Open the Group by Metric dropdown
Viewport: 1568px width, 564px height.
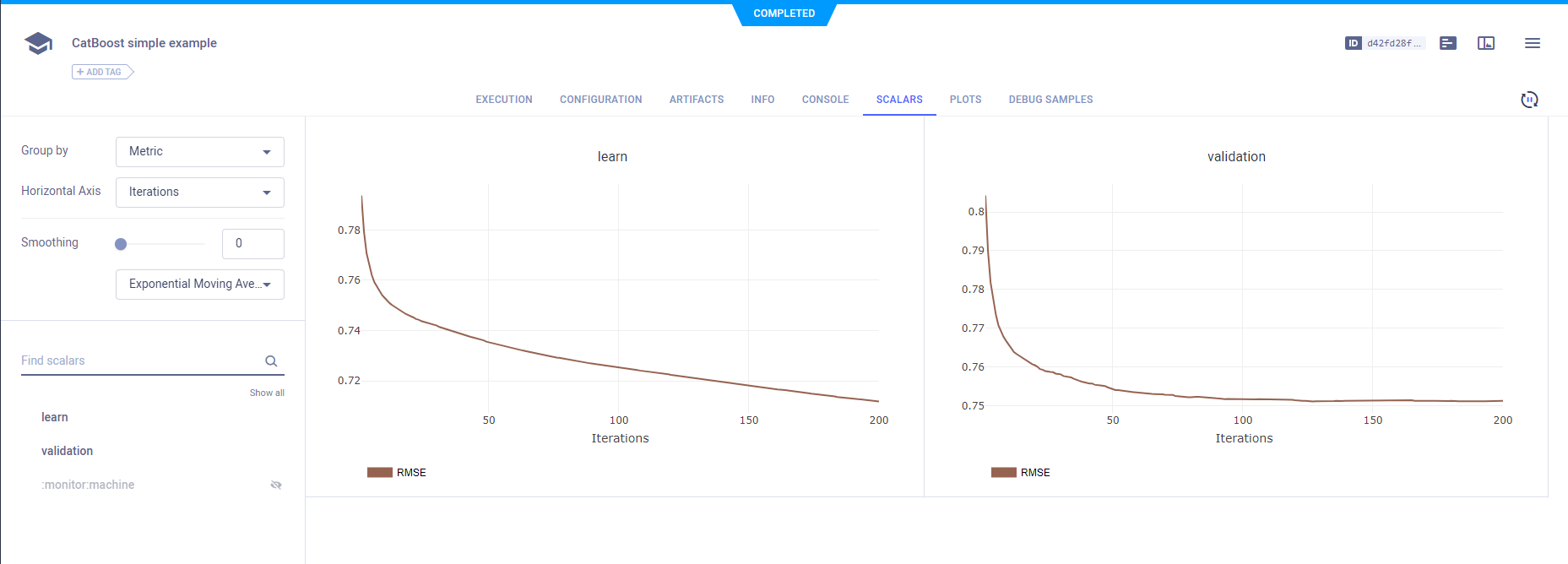coord(199,152)
